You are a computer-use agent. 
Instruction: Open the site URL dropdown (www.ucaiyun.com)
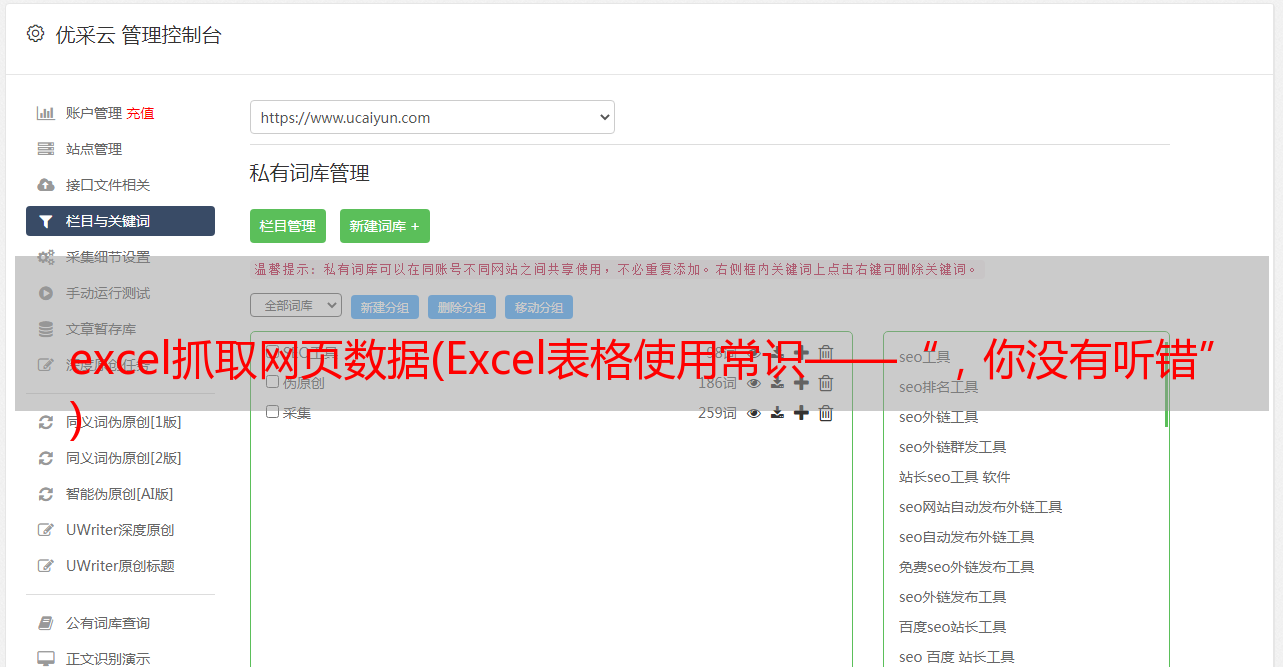(x=432, y=117)
